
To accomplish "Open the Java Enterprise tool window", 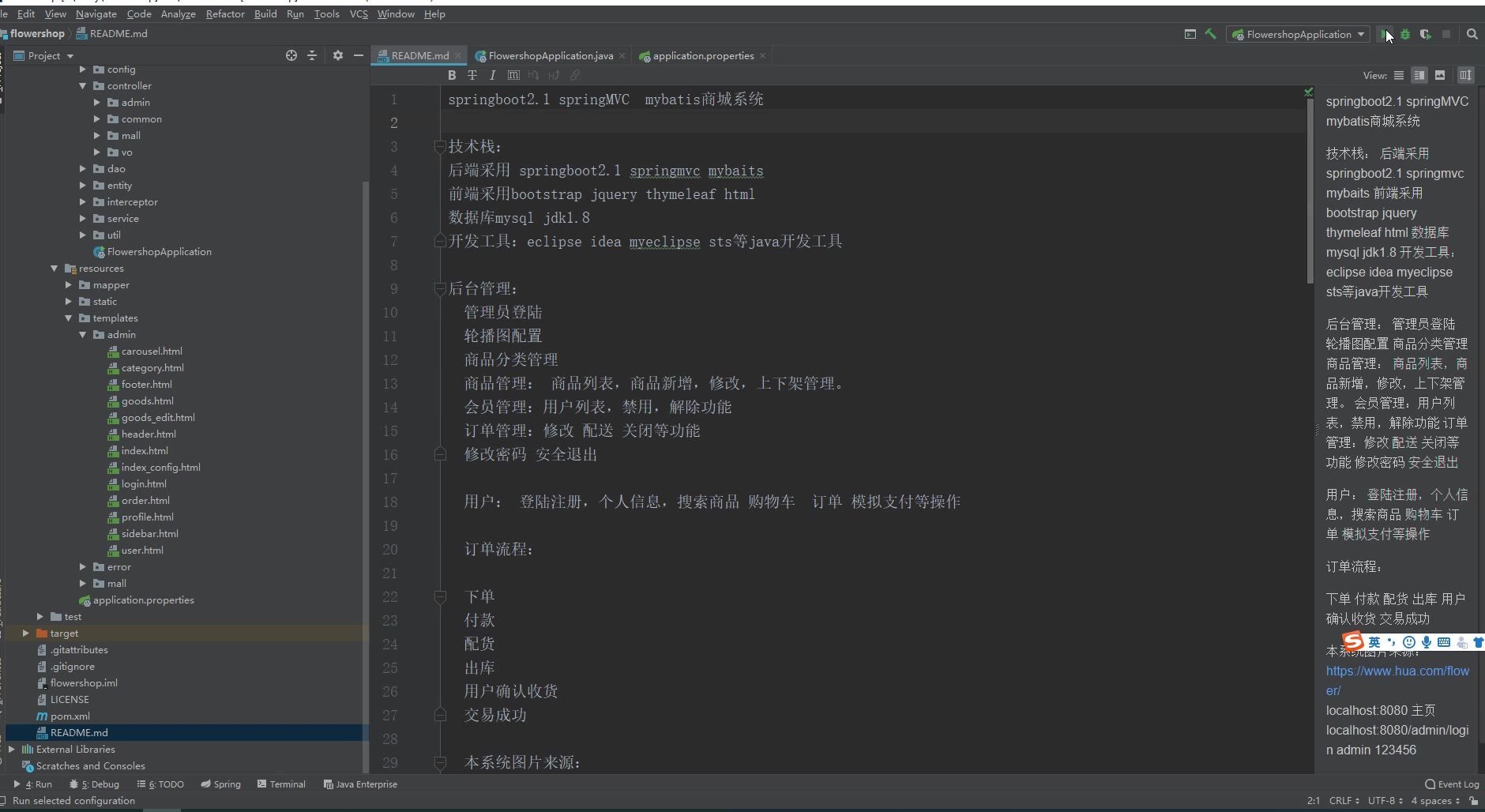I will (360, 784).
